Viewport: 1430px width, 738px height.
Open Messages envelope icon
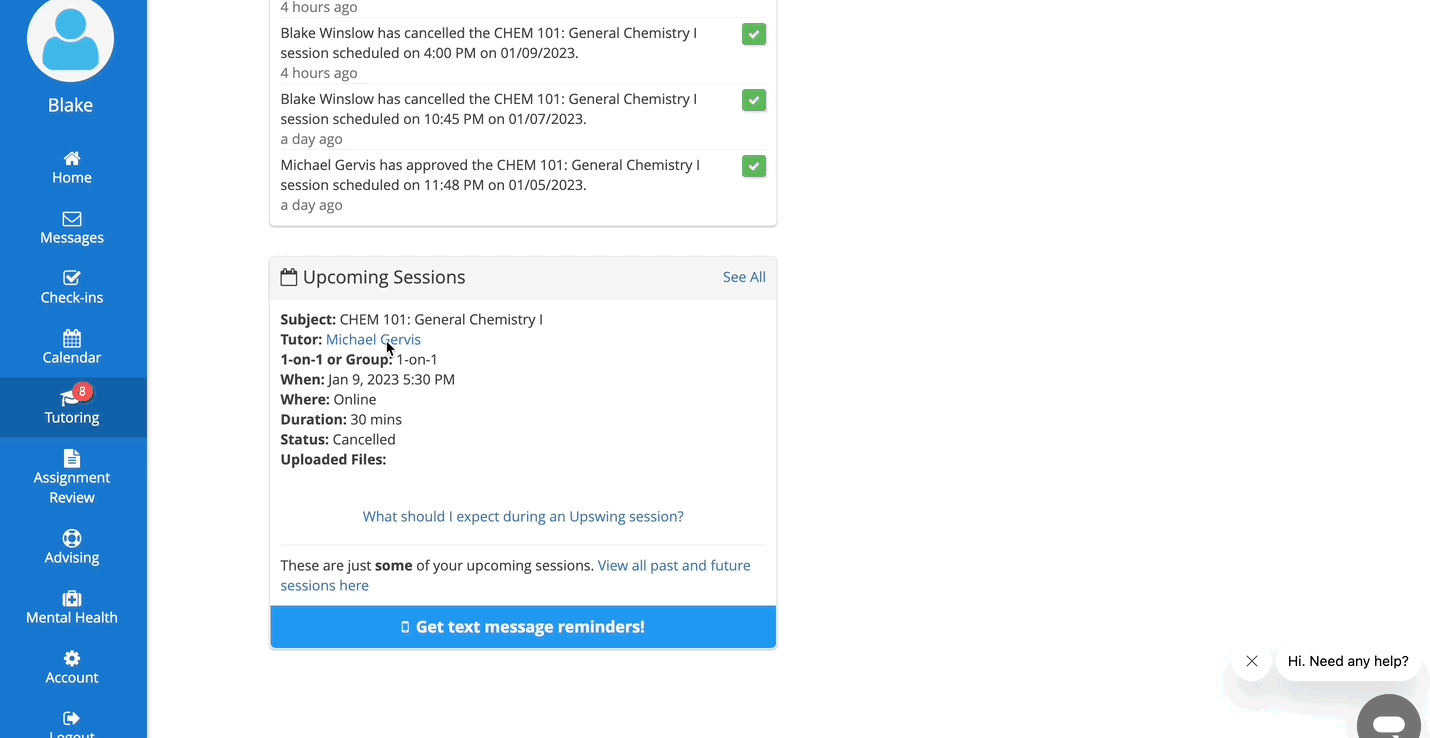pyautogui.click(x=72, y=219)
